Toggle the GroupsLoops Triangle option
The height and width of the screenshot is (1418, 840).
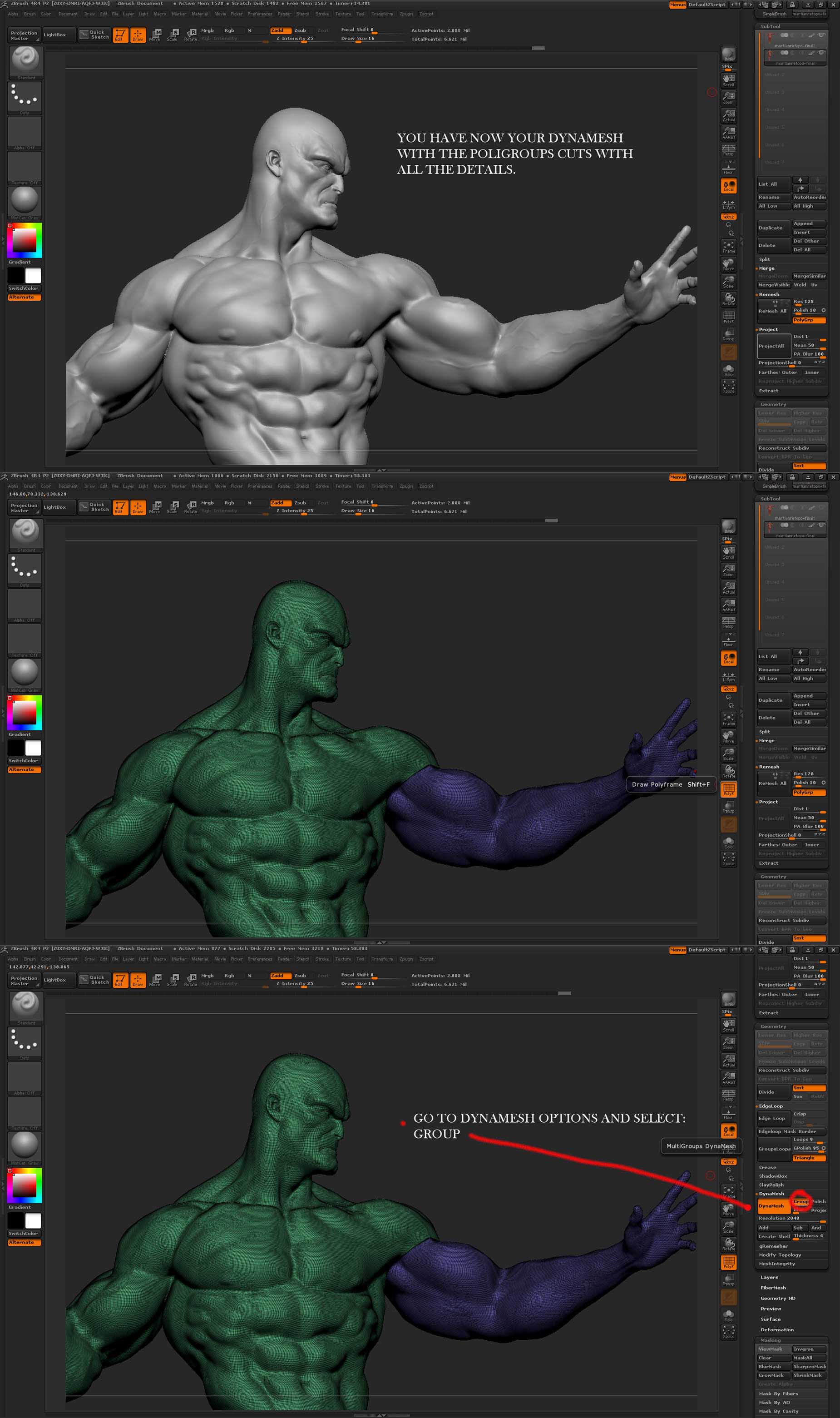[x=809, y=1158]
